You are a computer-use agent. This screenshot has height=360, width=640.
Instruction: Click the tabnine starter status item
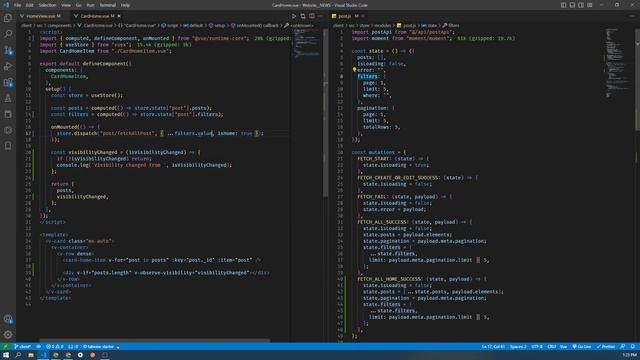coord(99,347)
